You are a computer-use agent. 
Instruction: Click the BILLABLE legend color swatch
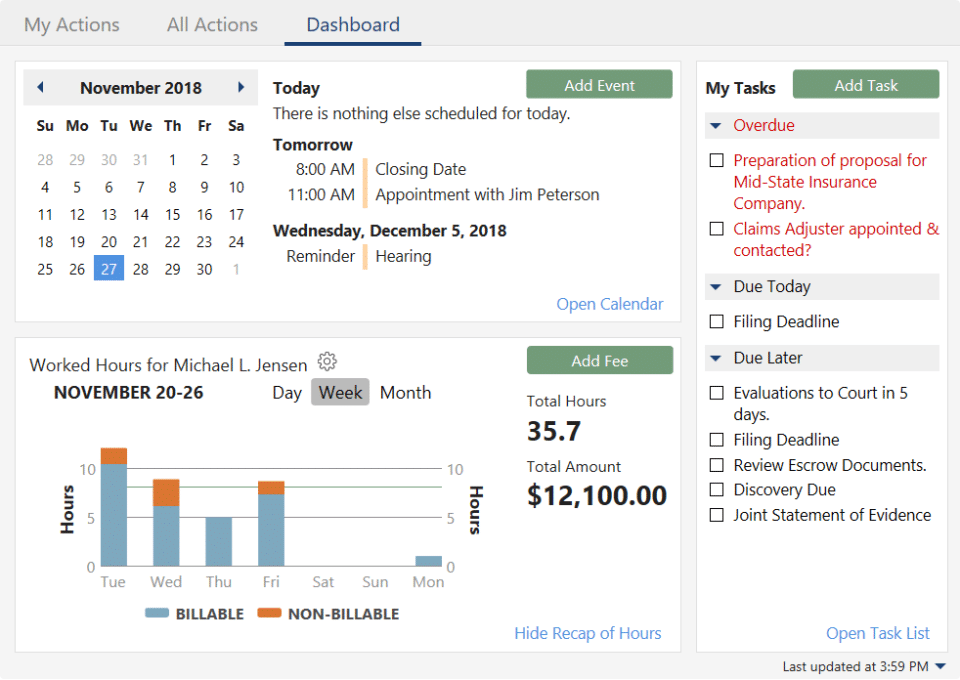click(157, 613)
